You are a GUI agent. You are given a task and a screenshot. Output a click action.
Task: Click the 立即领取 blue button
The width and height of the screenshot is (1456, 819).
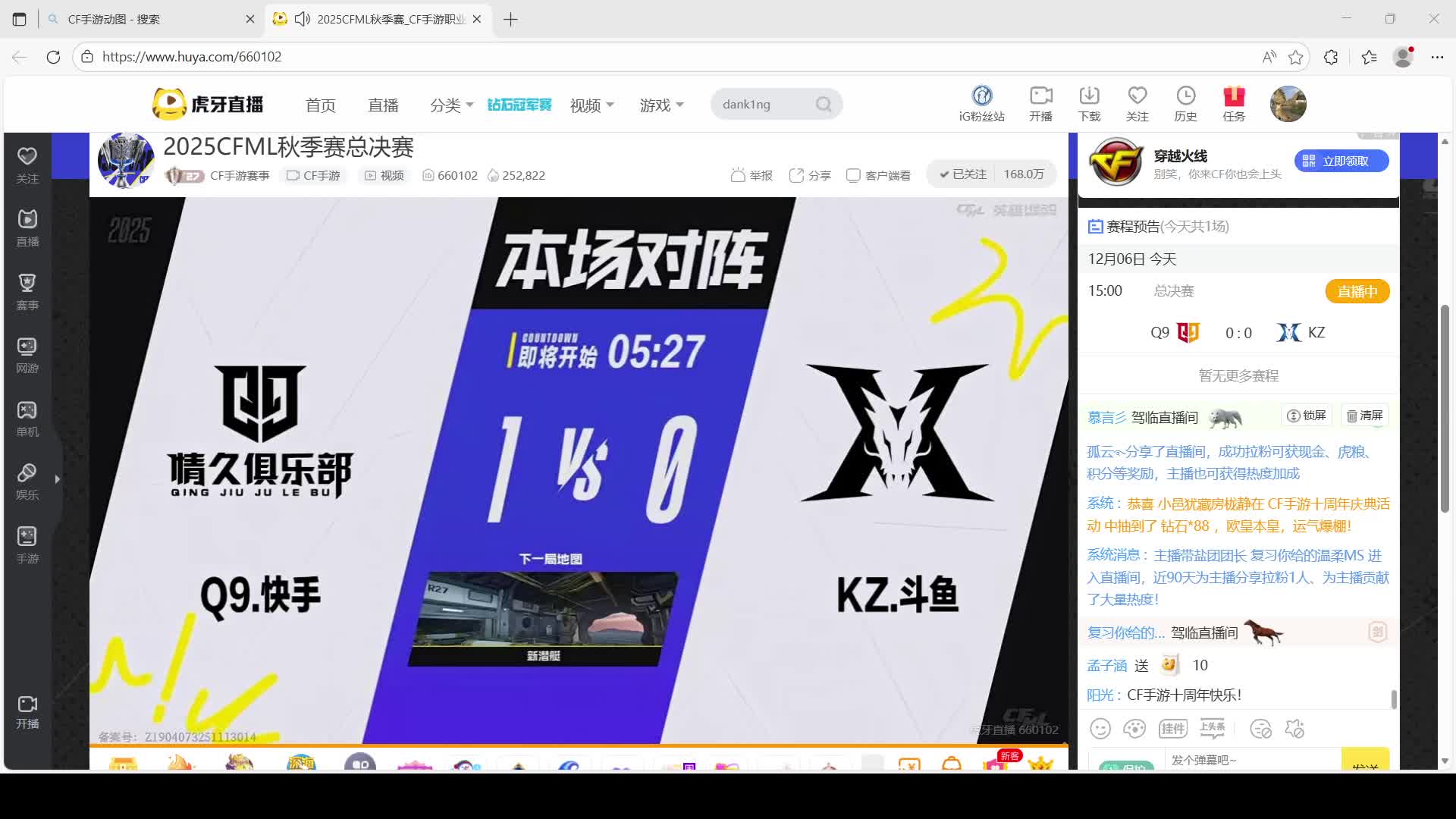[1341, 161]
